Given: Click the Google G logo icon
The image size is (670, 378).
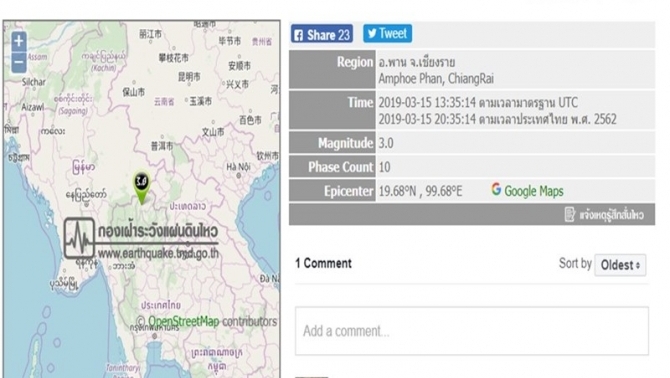Looking at the screenshot, I should click(x=496, y=189).
